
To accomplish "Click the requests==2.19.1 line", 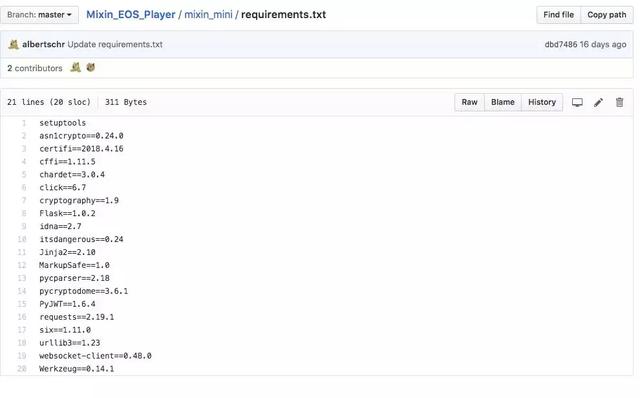I will 77,317.
